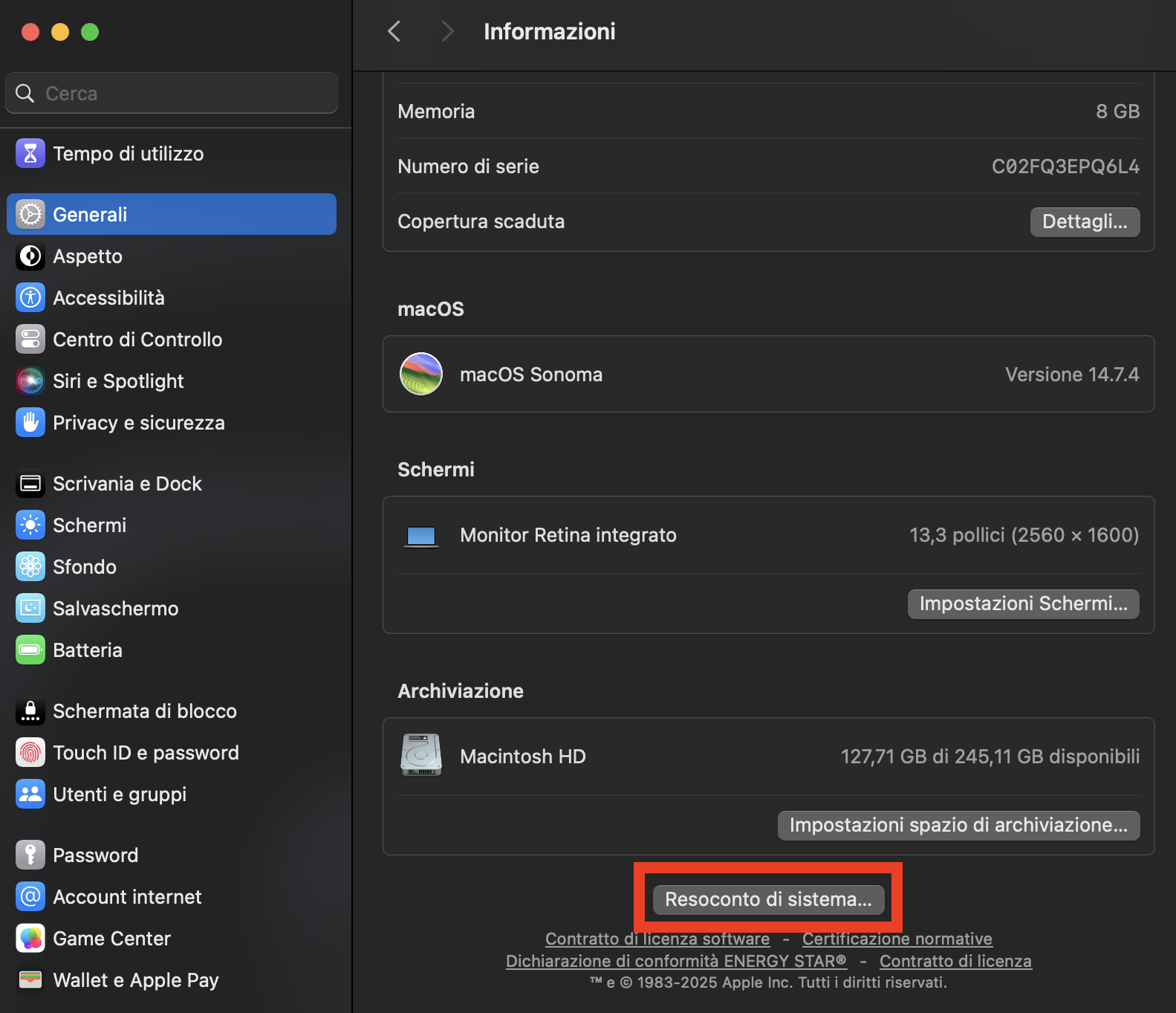Viewport: 1176px width, 1013px height.
Task: Click the Macintosh HD drive icon
Action: click(x=421, y=755)
